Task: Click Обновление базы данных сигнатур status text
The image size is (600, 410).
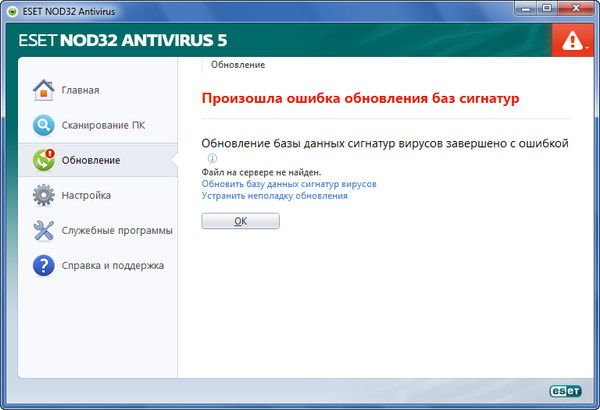Action: [385, 144]
